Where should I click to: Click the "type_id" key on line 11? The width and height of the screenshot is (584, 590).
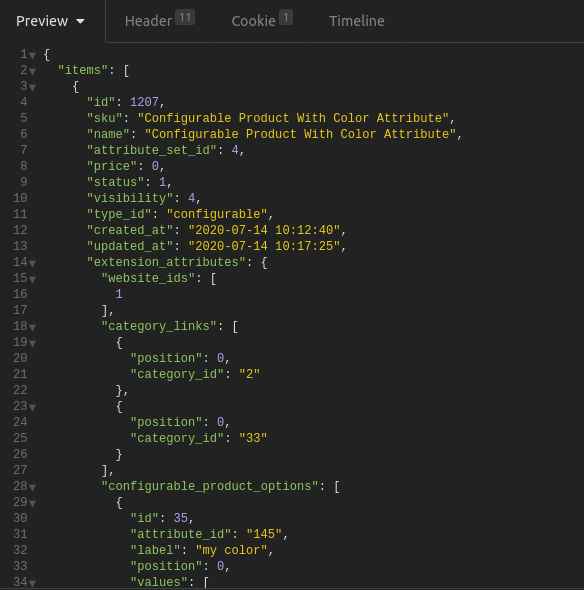pos(119,214)
